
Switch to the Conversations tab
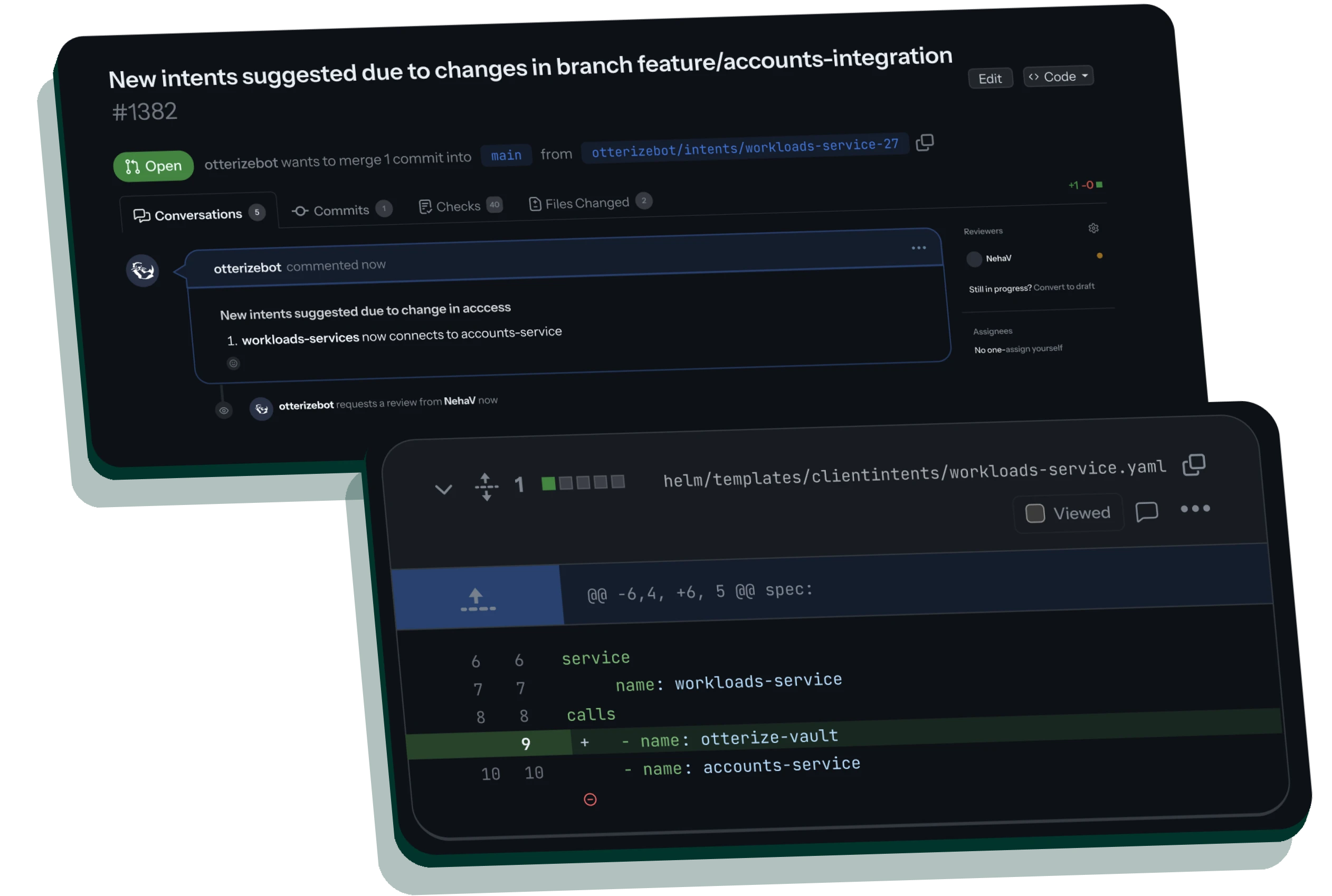point(198,215)
